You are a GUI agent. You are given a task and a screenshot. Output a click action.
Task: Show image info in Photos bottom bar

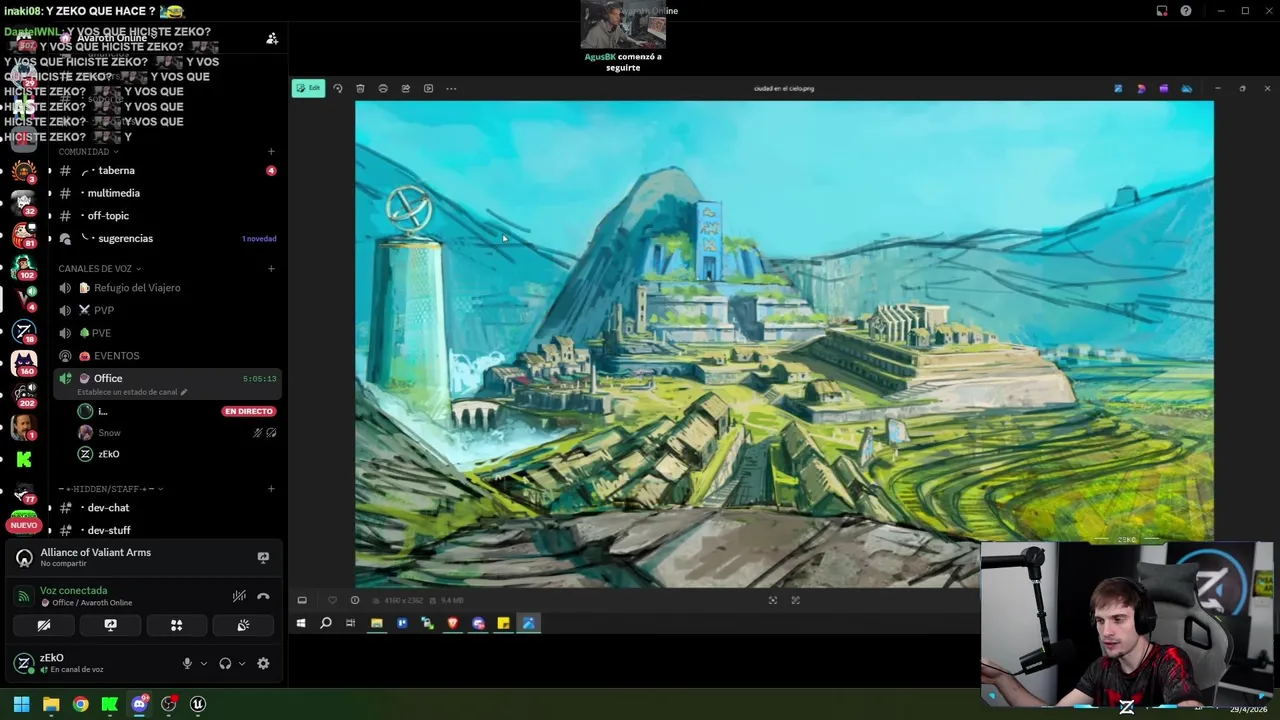click(x=355, y=600)
